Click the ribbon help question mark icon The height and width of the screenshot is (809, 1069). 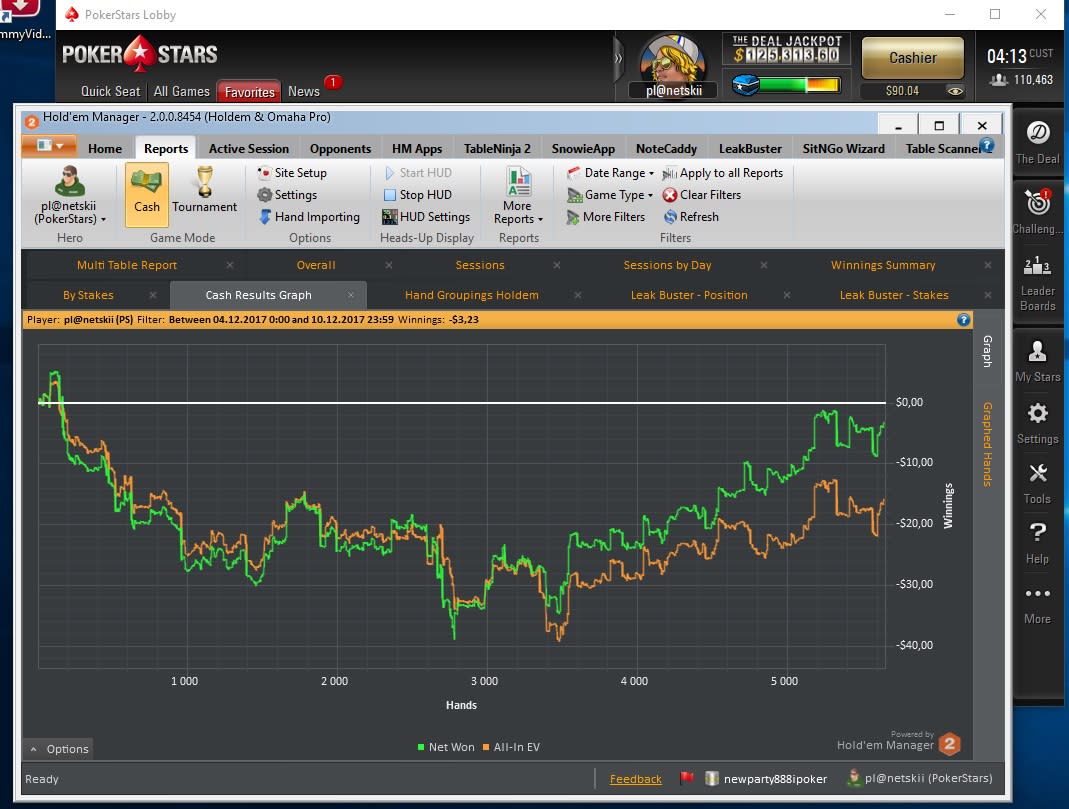(987, 144)
